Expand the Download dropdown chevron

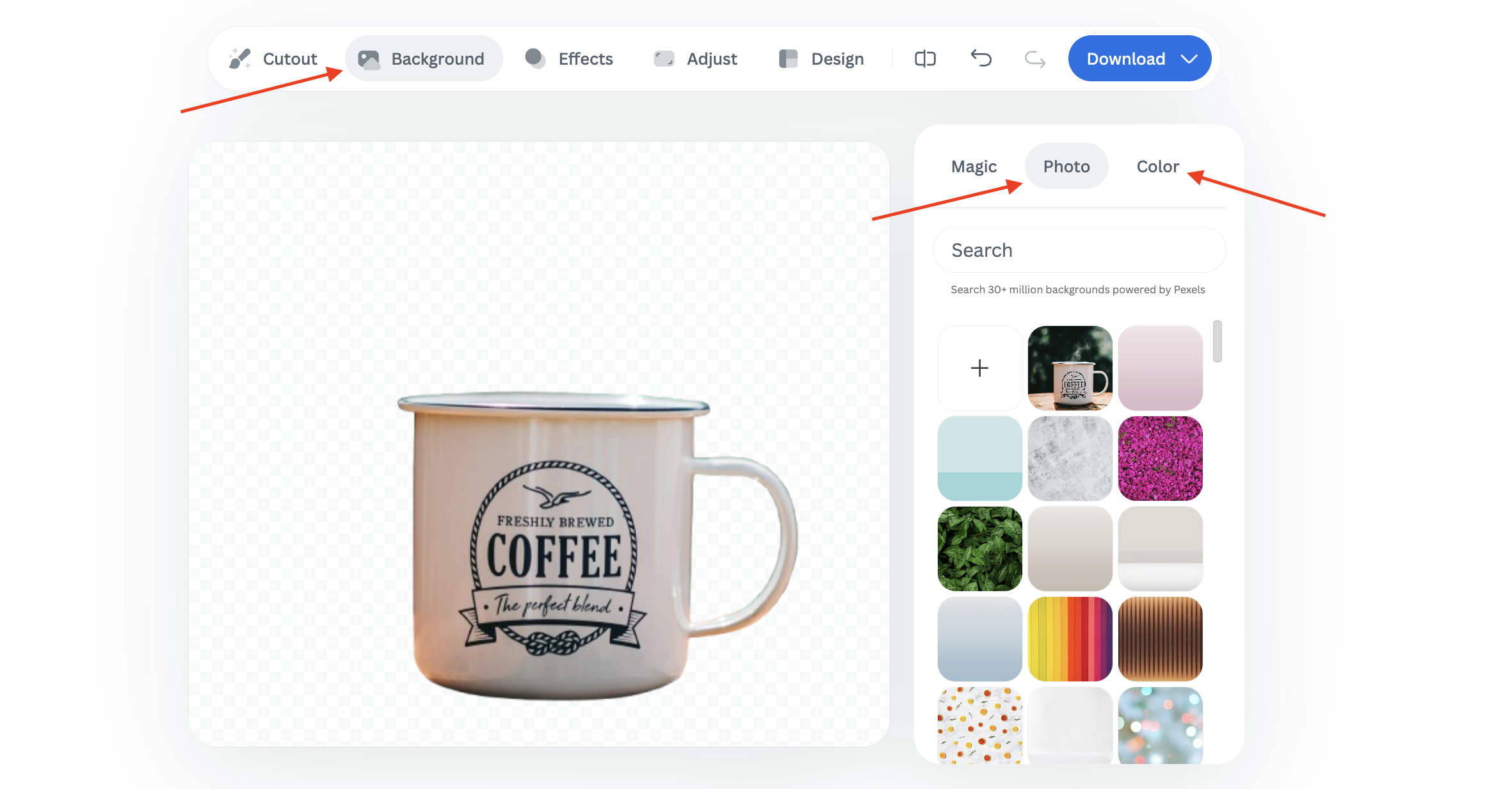pos(1189,59)
